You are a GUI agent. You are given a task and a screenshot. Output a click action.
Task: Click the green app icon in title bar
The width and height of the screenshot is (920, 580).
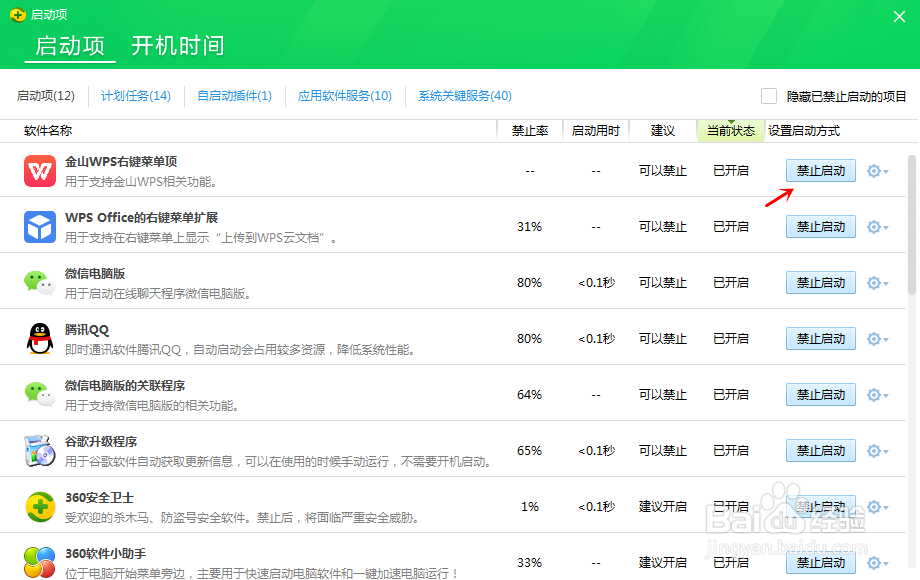(13, 14)
